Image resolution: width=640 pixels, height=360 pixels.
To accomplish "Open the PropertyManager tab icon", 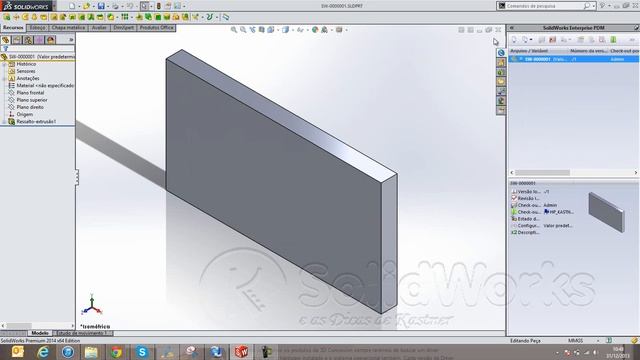I will (x=17, y=40).
